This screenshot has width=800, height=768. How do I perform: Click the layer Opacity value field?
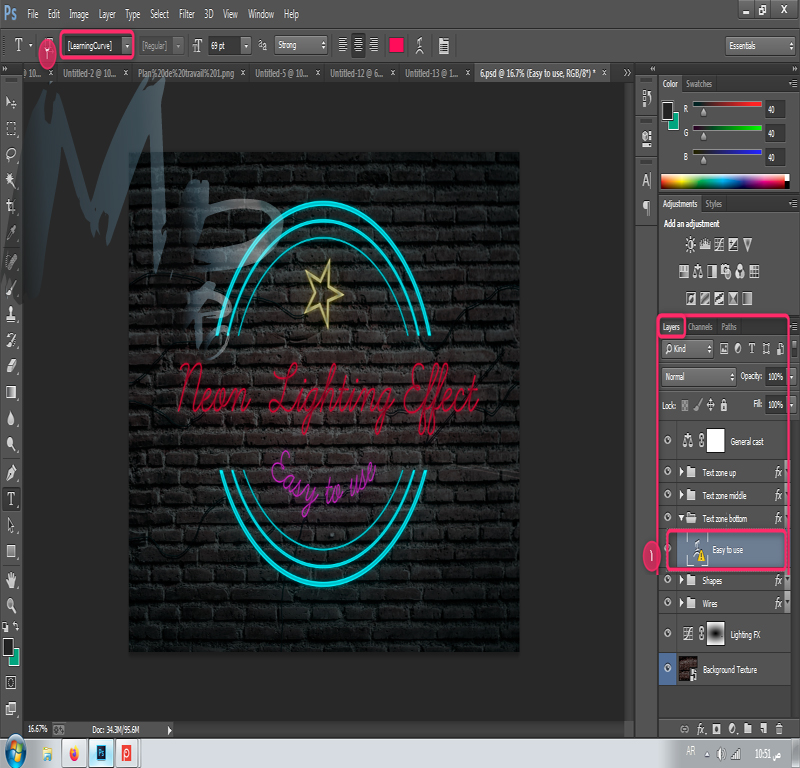pyautogui.click(x=776, y=377)
